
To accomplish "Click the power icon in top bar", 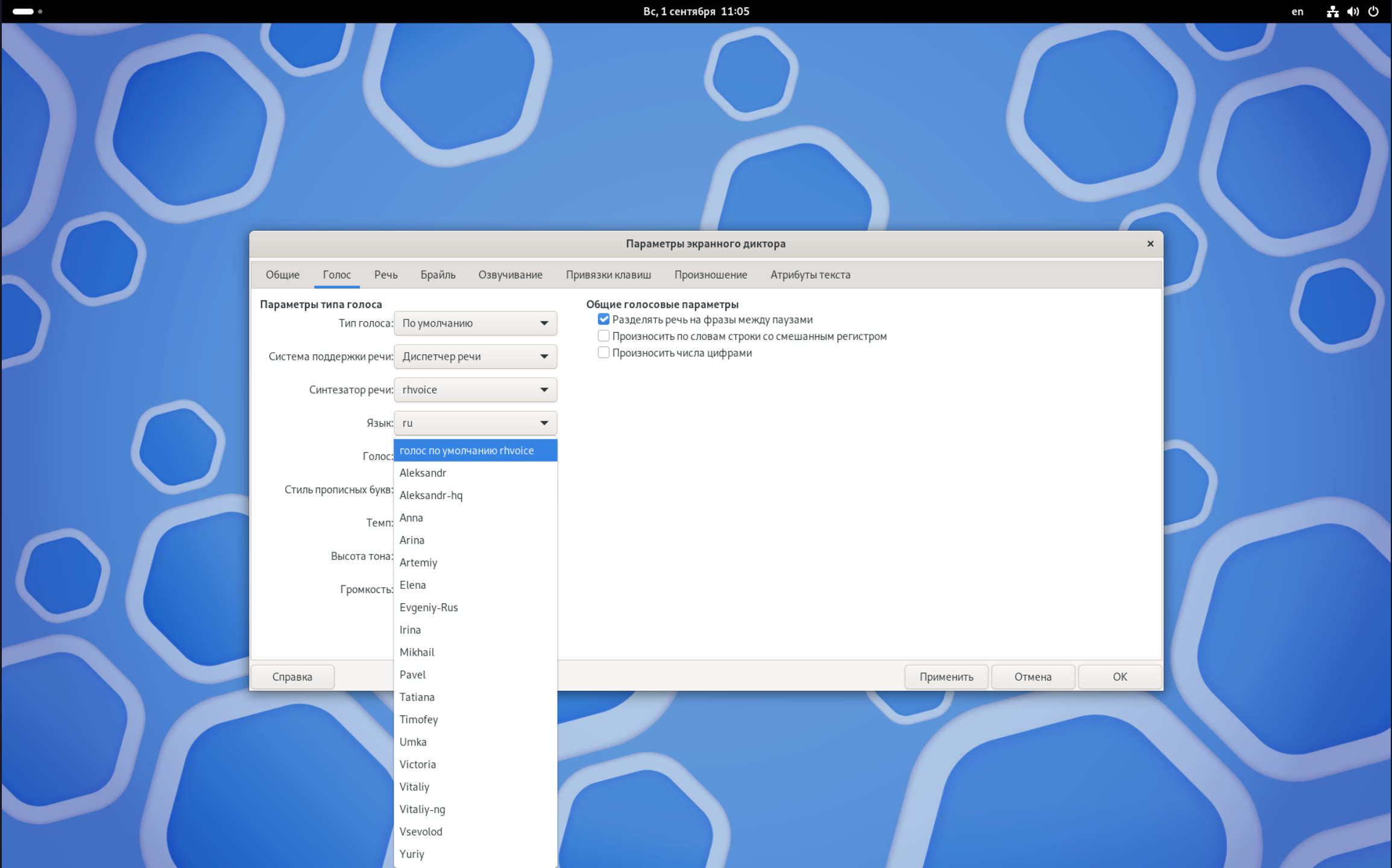I will 1373,11.
